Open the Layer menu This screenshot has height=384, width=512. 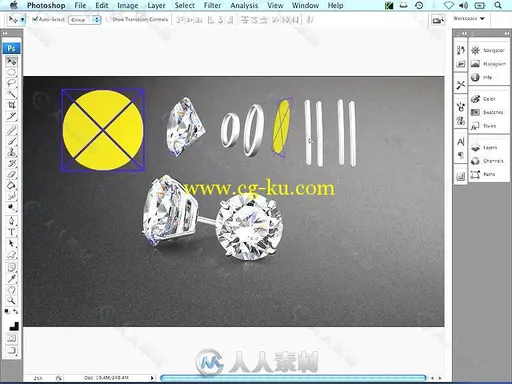[x=156, y=5]
